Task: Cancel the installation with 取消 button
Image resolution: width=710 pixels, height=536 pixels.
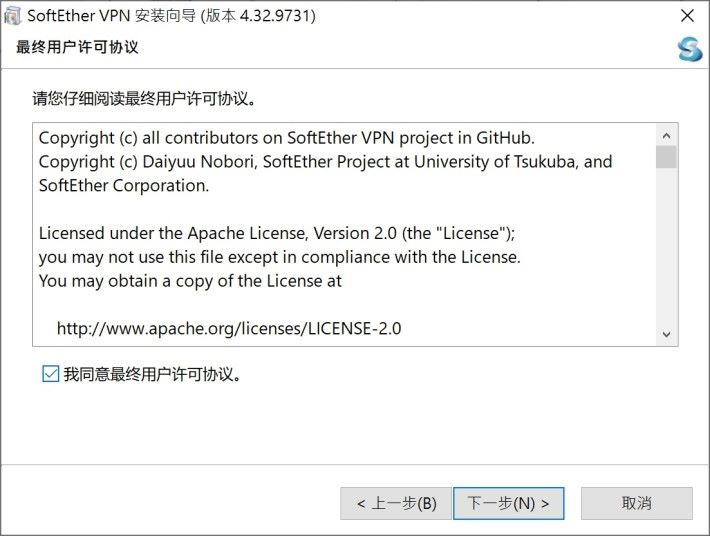Action: point(637,503)
